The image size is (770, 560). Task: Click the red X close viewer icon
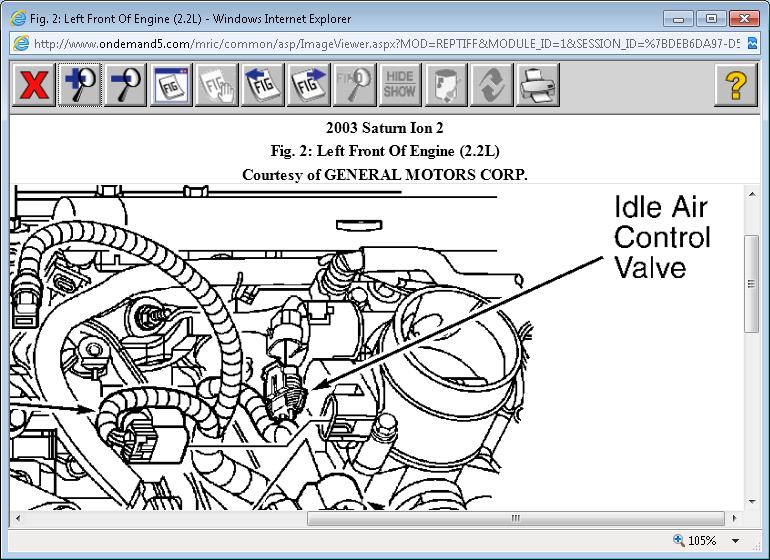click(33, 86)
